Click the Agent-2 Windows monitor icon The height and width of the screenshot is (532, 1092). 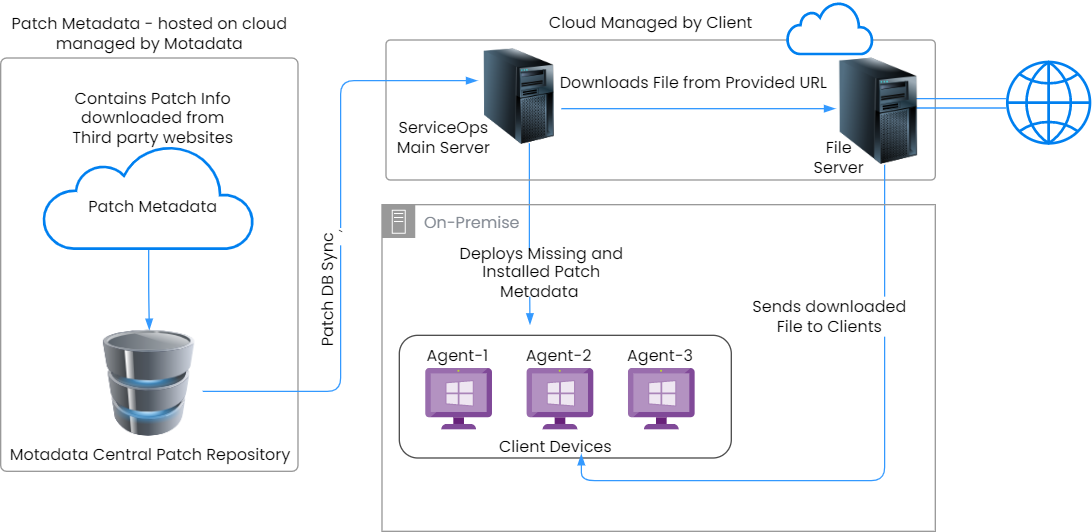click(559, 398)
